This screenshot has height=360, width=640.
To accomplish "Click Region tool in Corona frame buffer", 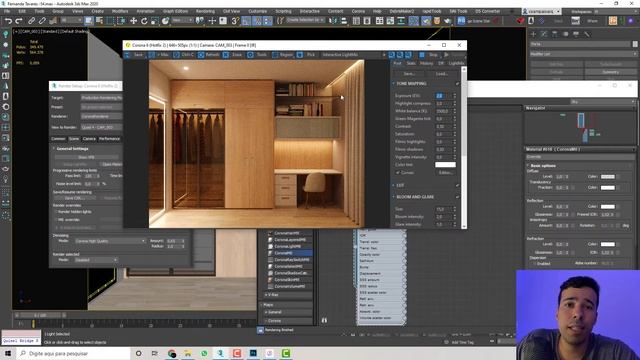I will [x=282, y=55].
